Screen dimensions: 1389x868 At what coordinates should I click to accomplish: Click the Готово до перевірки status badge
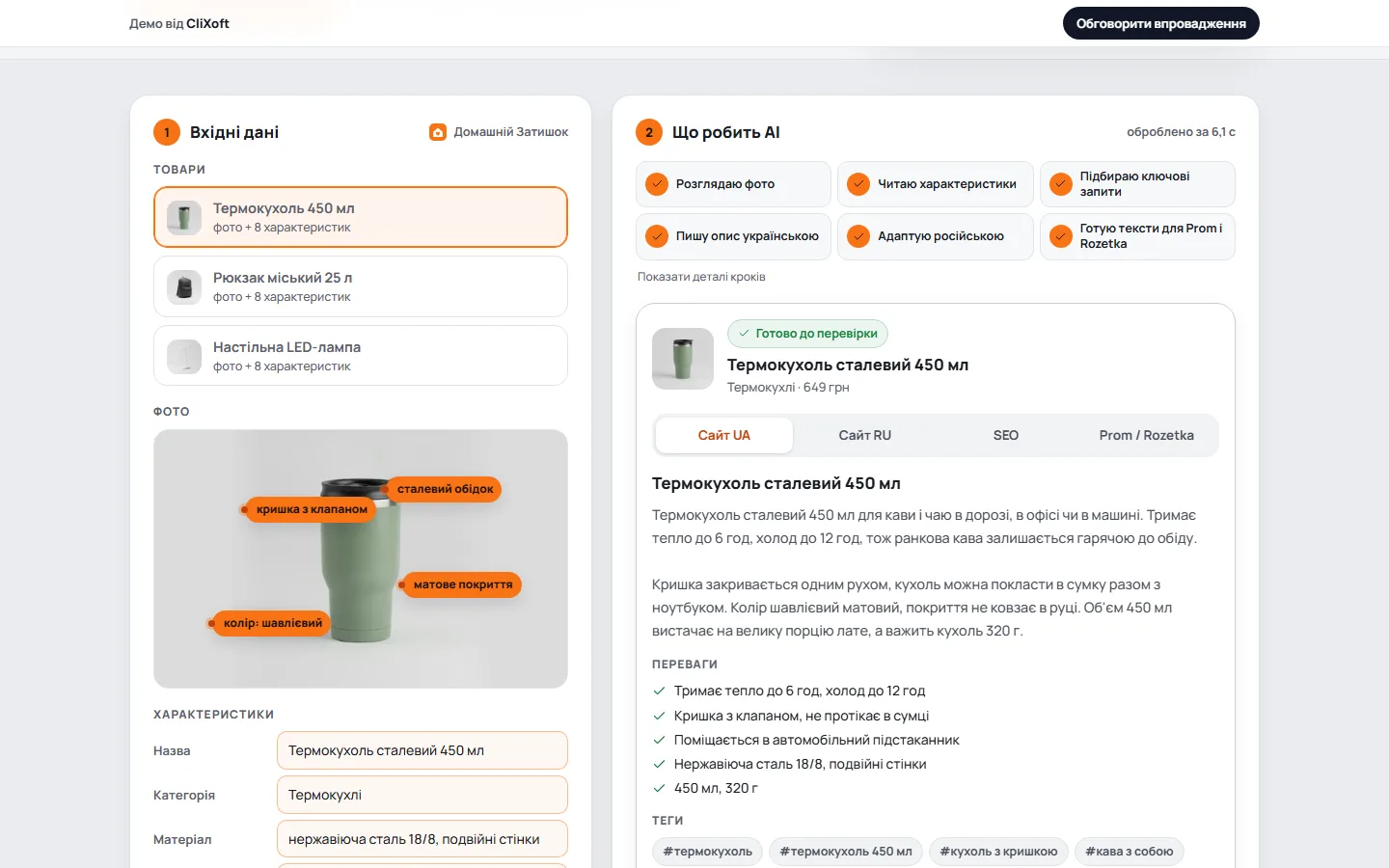coord(807,334)
